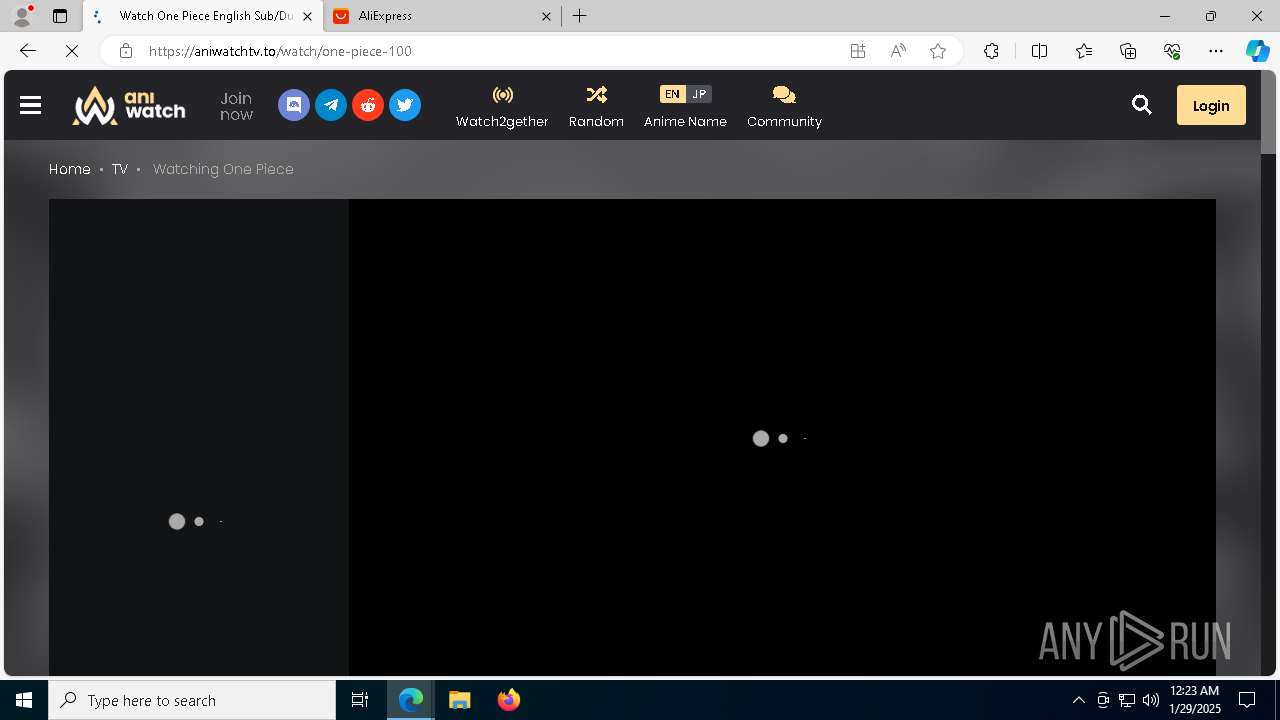Open the Community section
The height and width of the screenshot is (720, 1280).
tap(784, 106)
